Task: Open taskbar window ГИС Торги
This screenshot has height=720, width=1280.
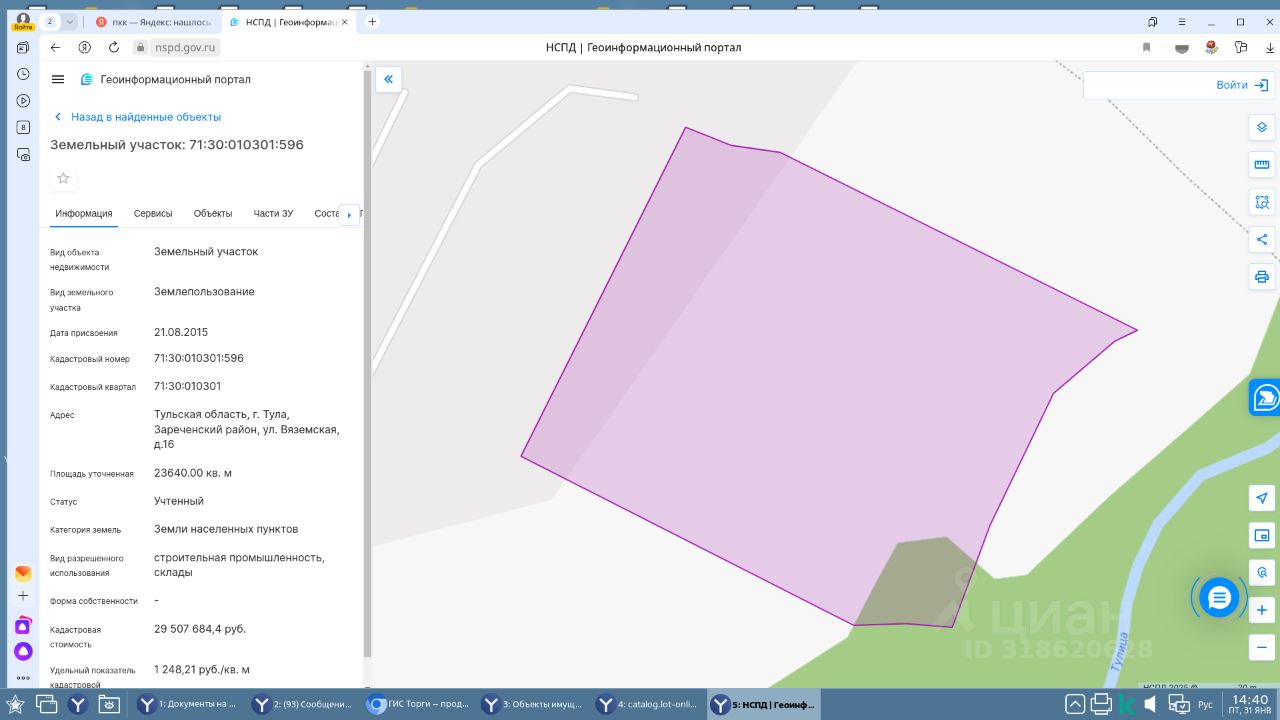Action: [x=416, y=704]
